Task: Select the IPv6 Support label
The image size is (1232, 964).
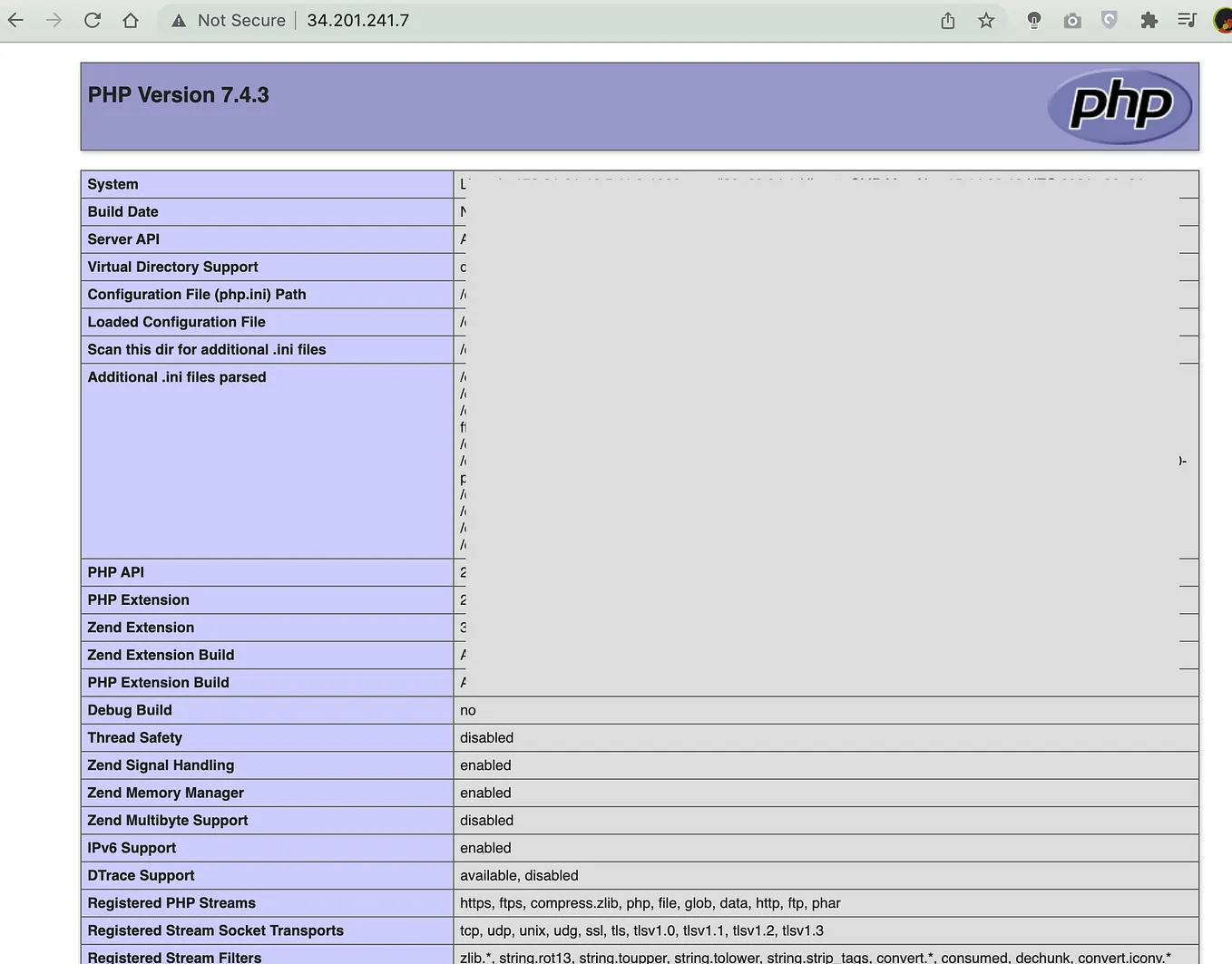Action: point(132,848)
